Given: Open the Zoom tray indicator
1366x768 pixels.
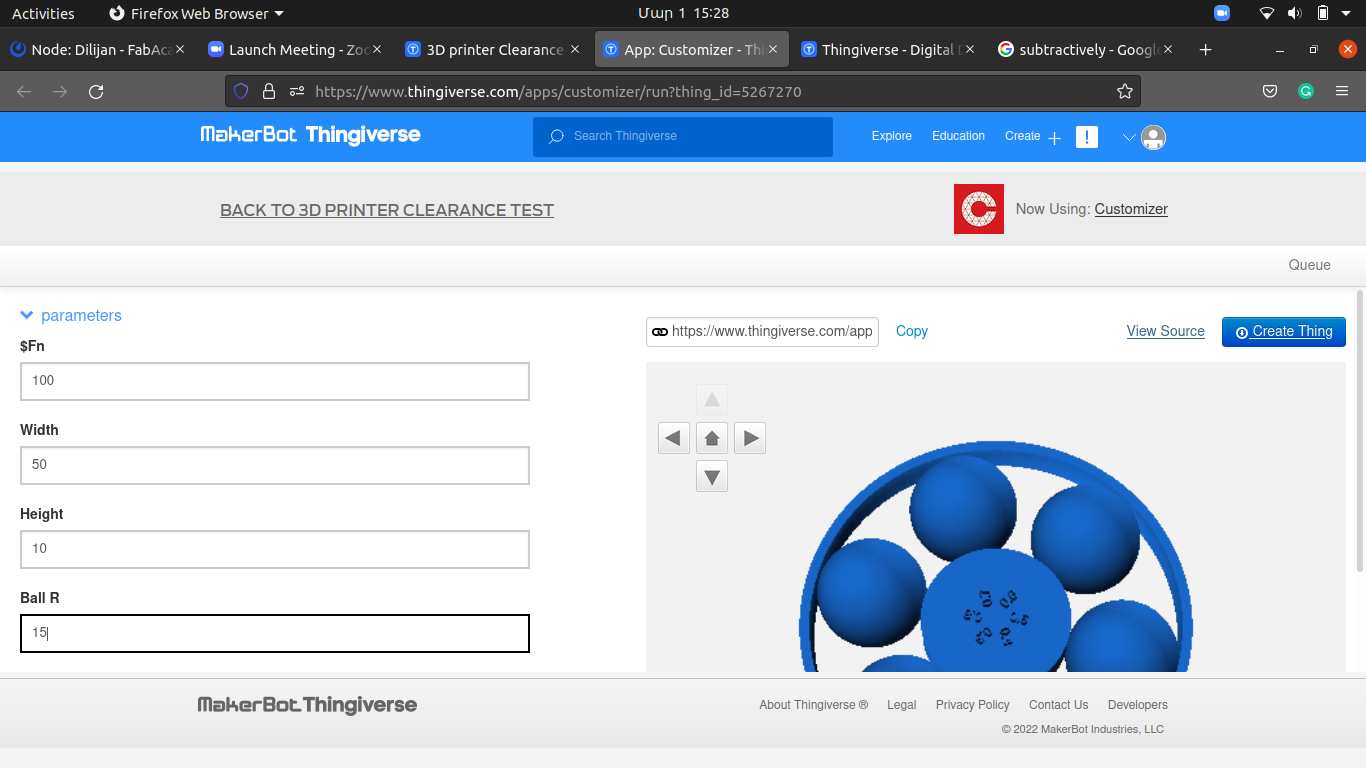Looking at the screenshot, I should click(x=1222, y=13).
